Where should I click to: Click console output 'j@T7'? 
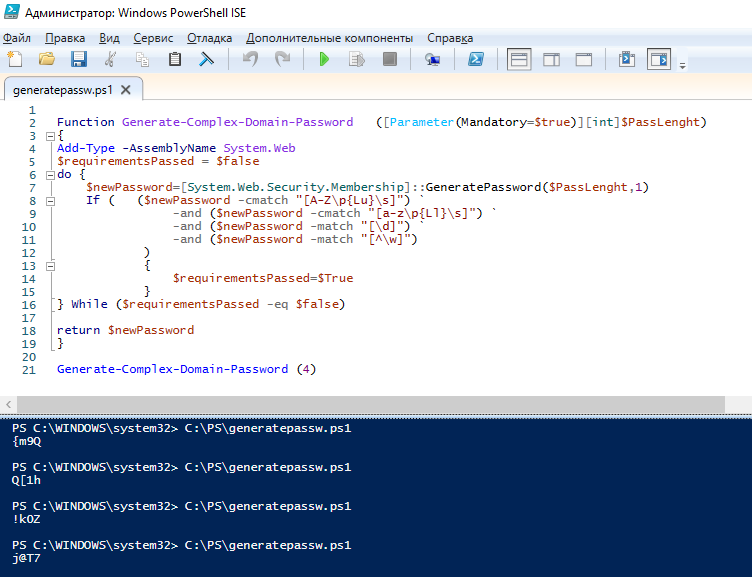(26, 558)
